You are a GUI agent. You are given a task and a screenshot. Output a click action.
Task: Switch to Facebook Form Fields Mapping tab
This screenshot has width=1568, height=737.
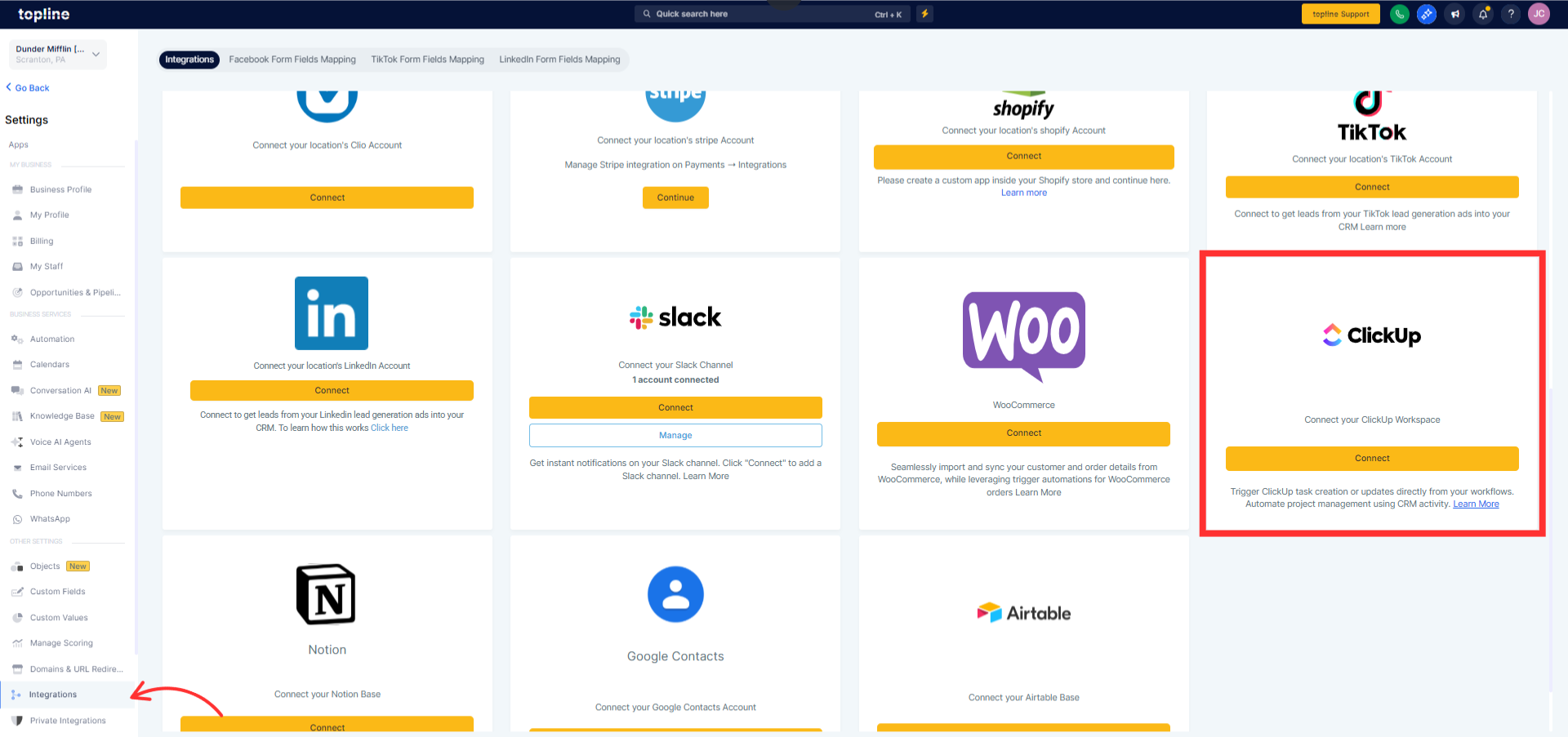pos(292,60)
